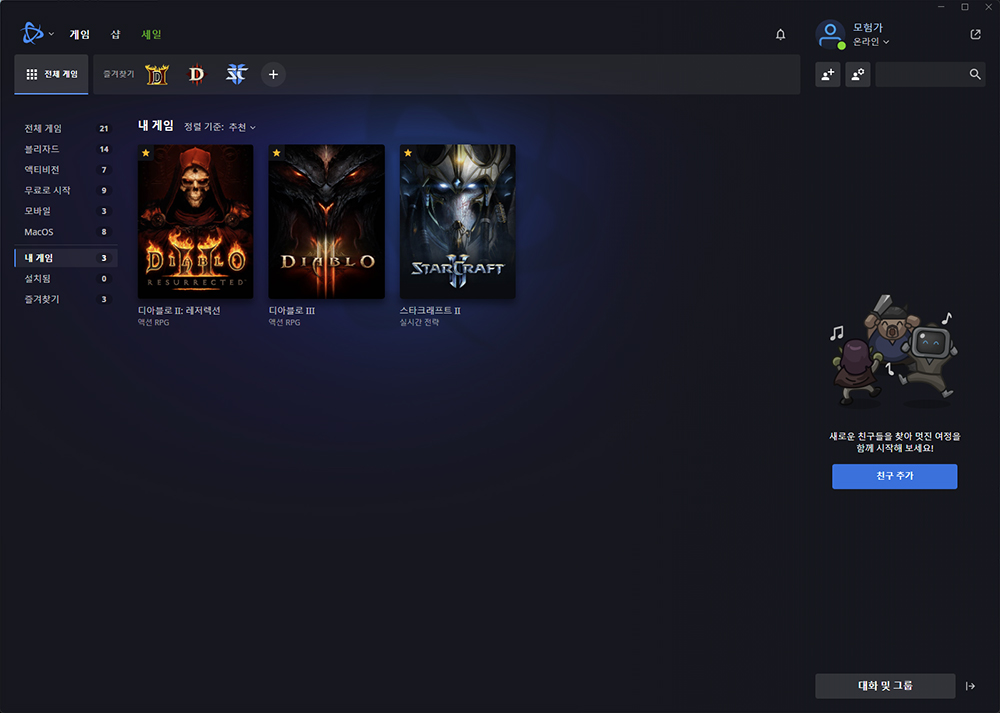Select the Diablo III favorite icon

tap(196, 75)
